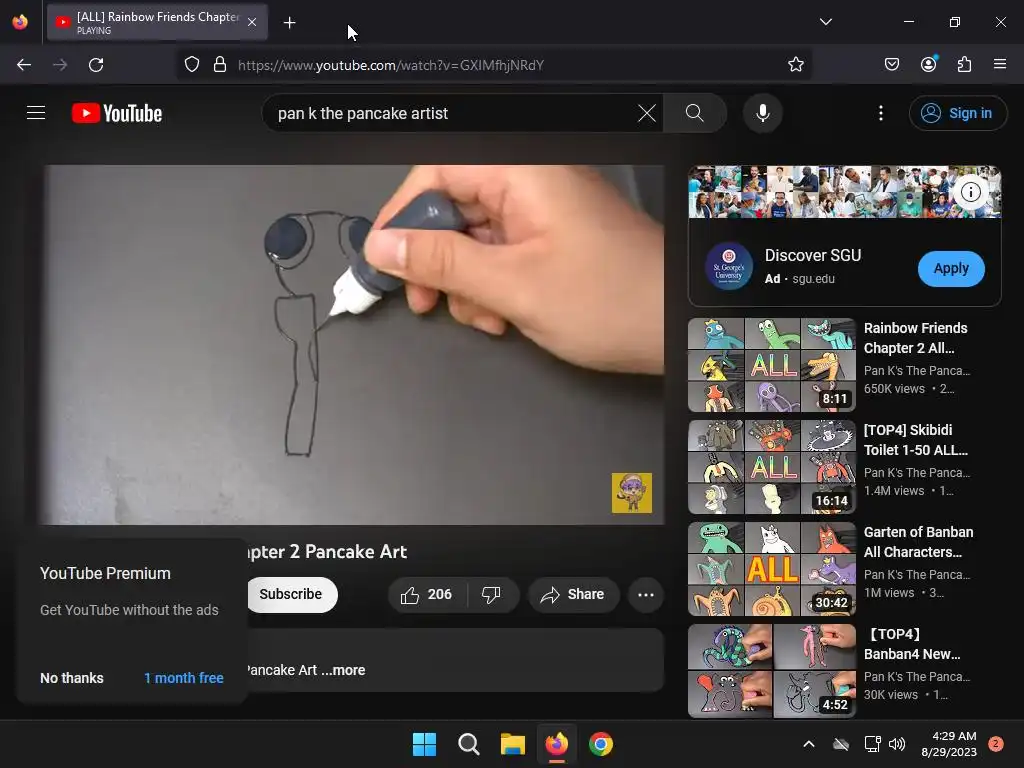Open the [TOP4] Banban4 New title
Image resolution: width=1024 pixels, height=768 pixels.
click(x=913, y=644)
